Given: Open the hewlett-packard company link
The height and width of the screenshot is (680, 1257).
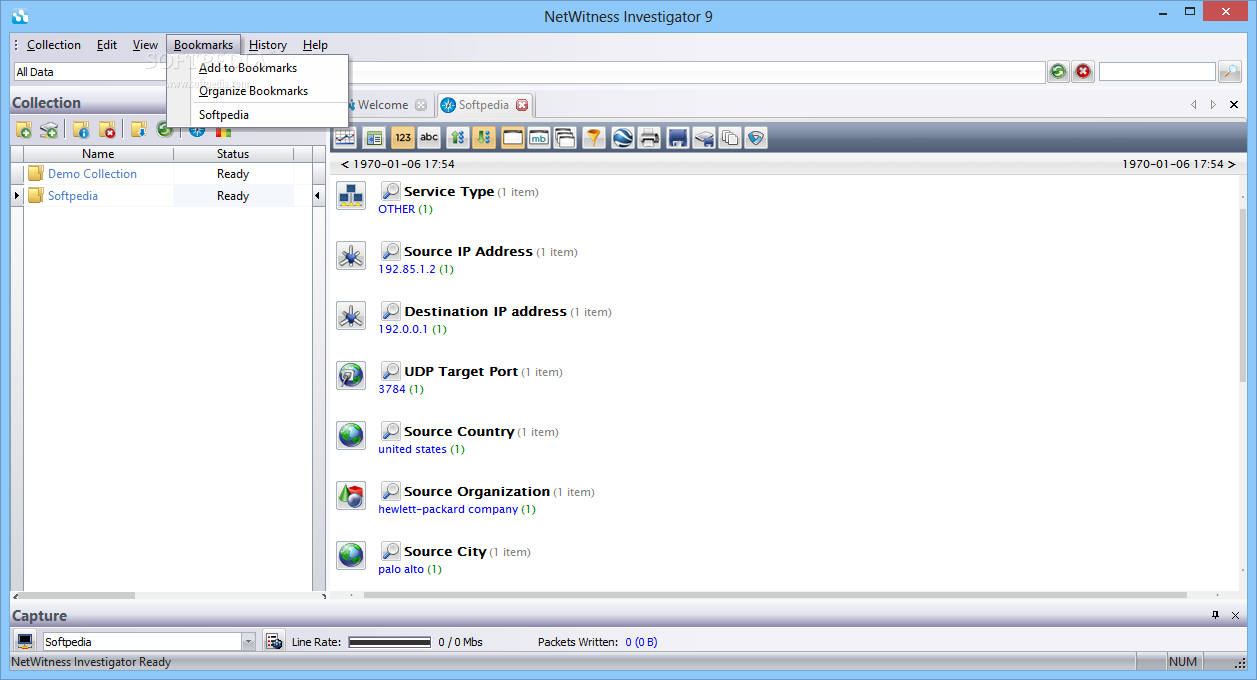Looking at the screenshot, I should point(448,509).
